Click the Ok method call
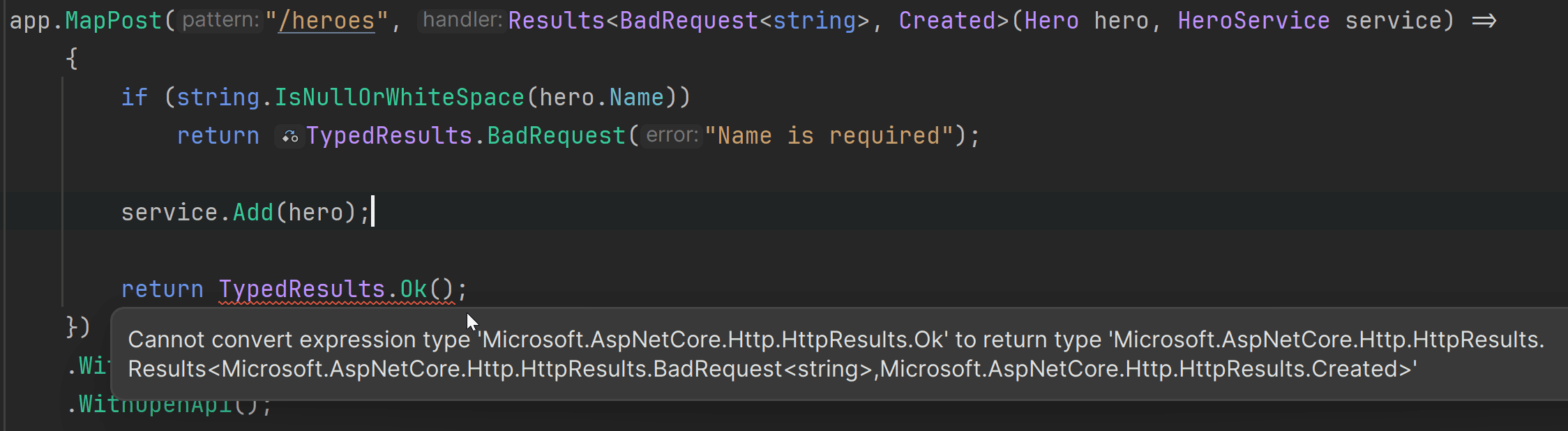The image size is (1568, 431). tap(413, 289)
